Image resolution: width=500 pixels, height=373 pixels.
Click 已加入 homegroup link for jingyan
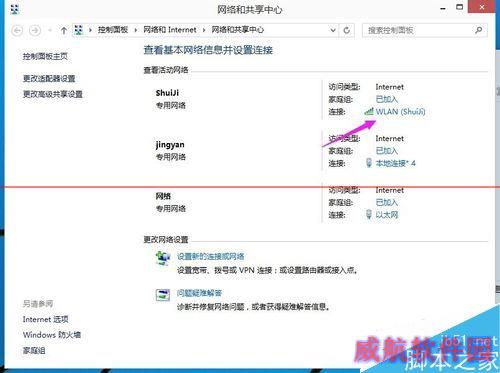pos(387,151)
